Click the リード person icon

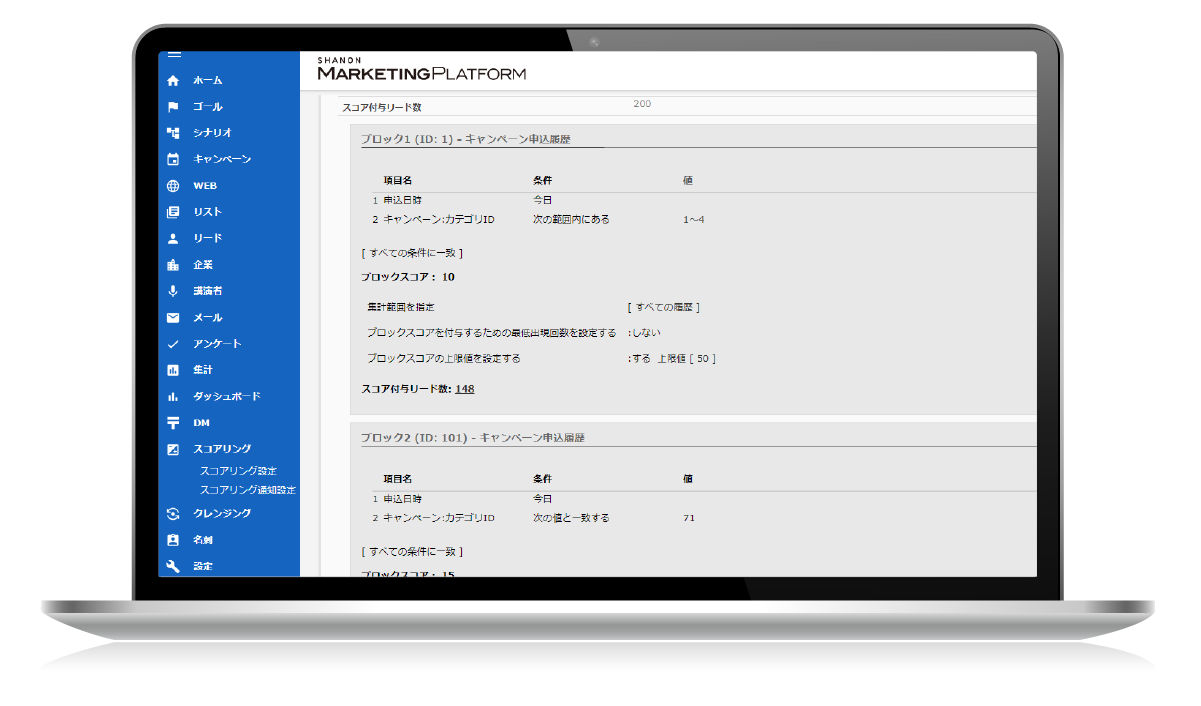[173, 238]
